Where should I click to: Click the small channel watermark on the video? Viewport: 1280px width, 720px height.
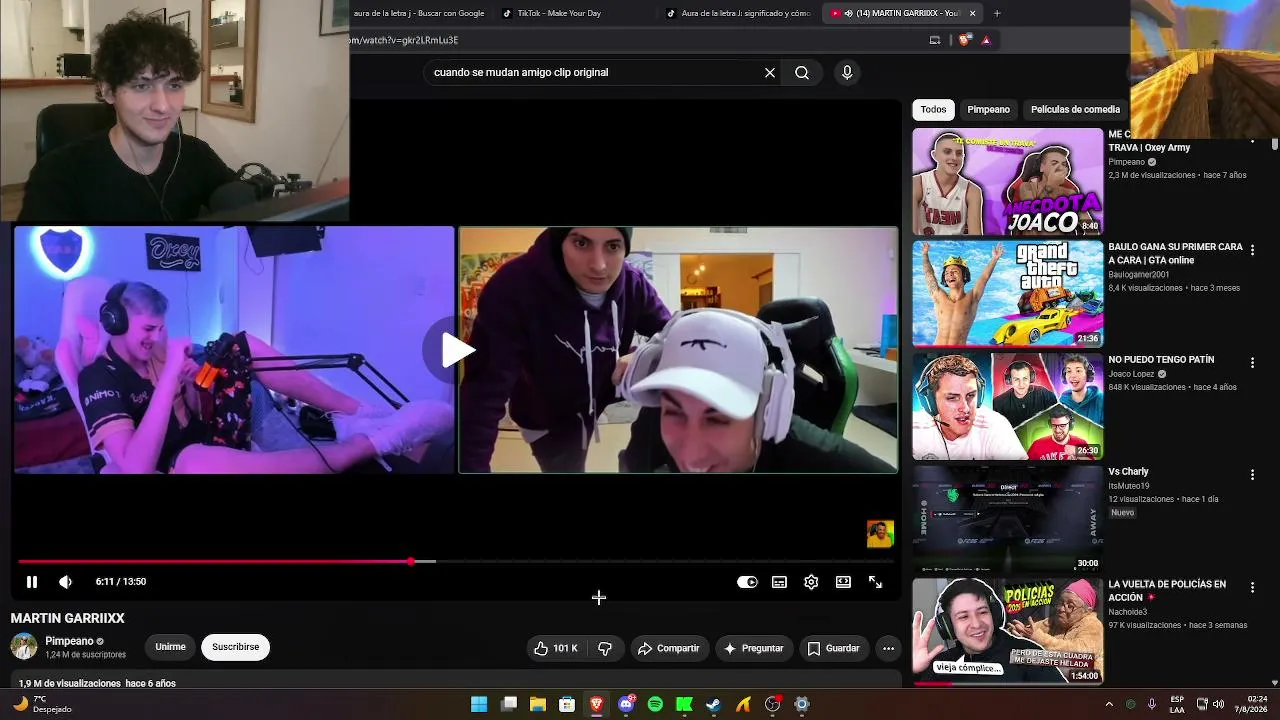click(x=880, y=534)
